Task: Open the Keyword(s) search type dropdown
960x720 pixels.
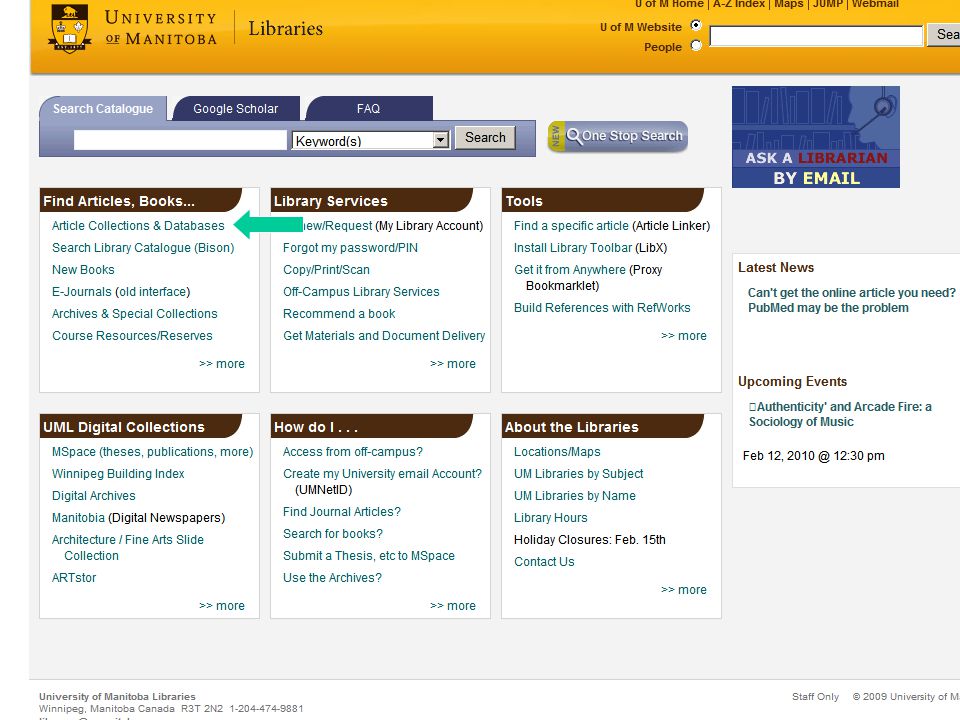Action: 370,140
